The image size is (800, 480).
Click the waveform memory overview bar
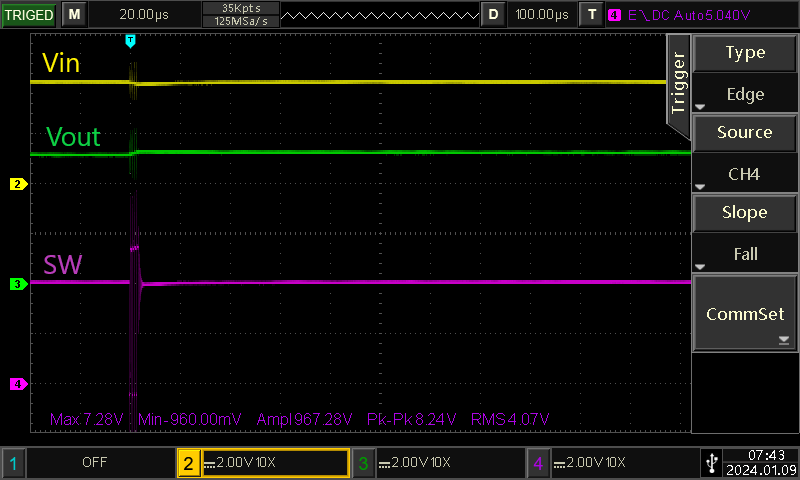(x=380, y=15)
